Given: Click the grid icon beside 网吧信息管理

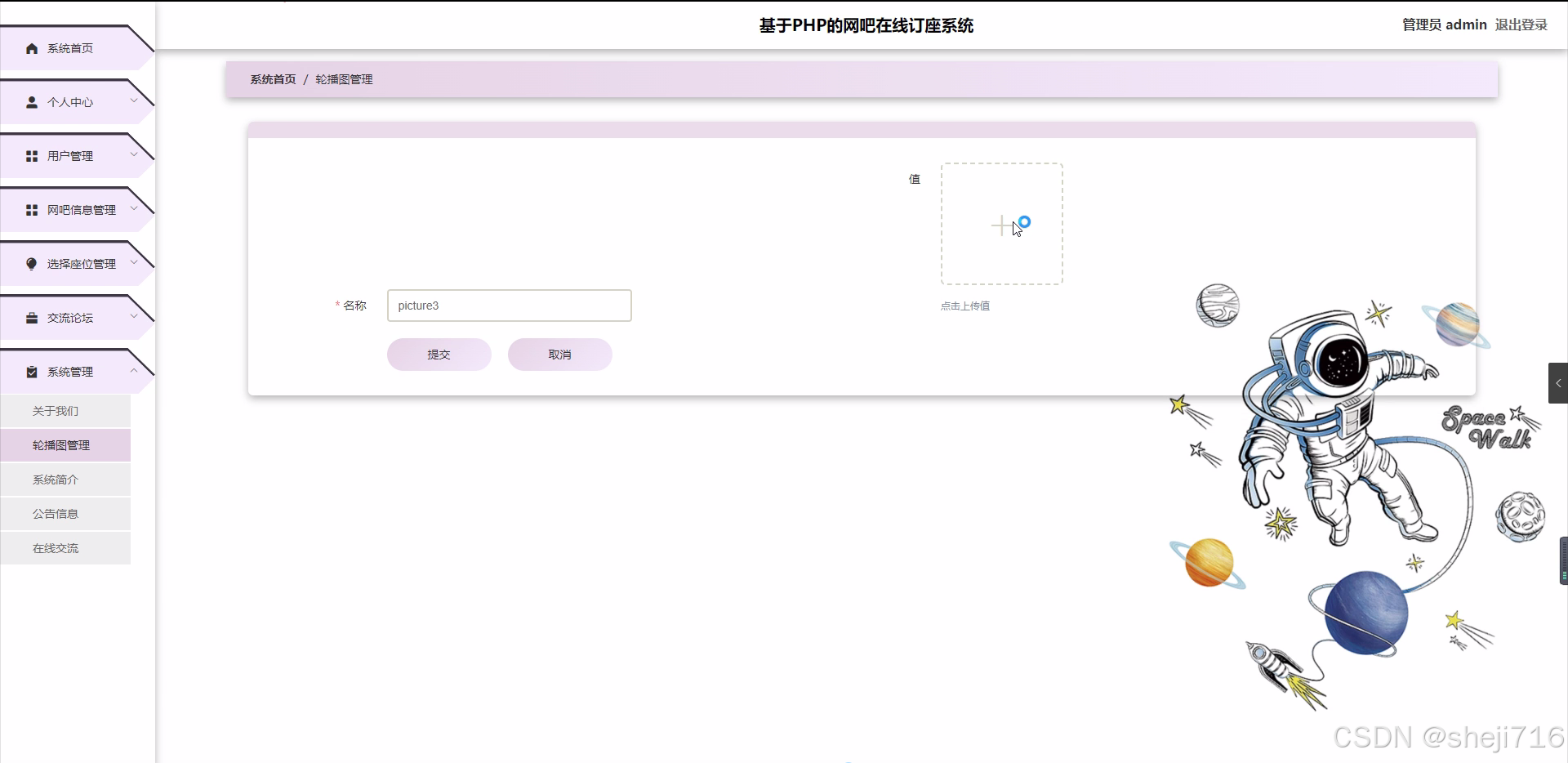Looking at the screenshot, I should (32, 210).
